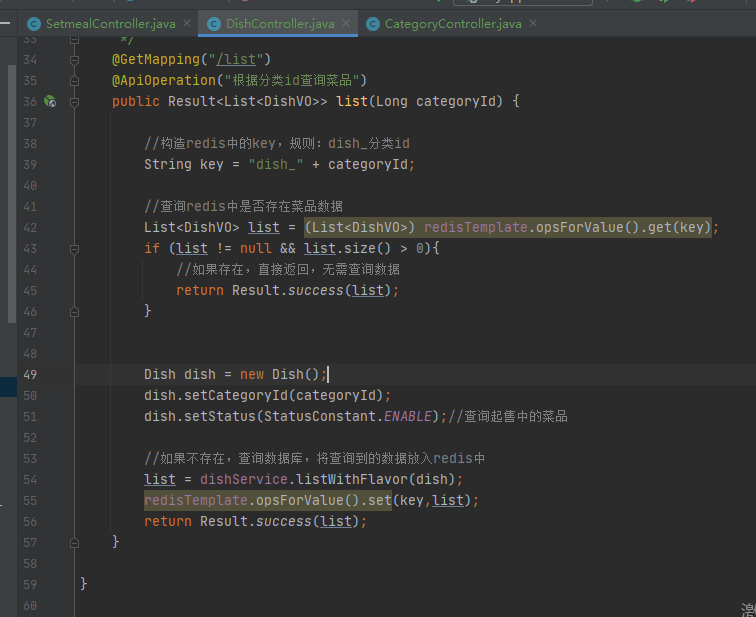Click the /list mapping URL link
Image resolution: width=756 pixels, height=617 pixels.
[236, 59]
